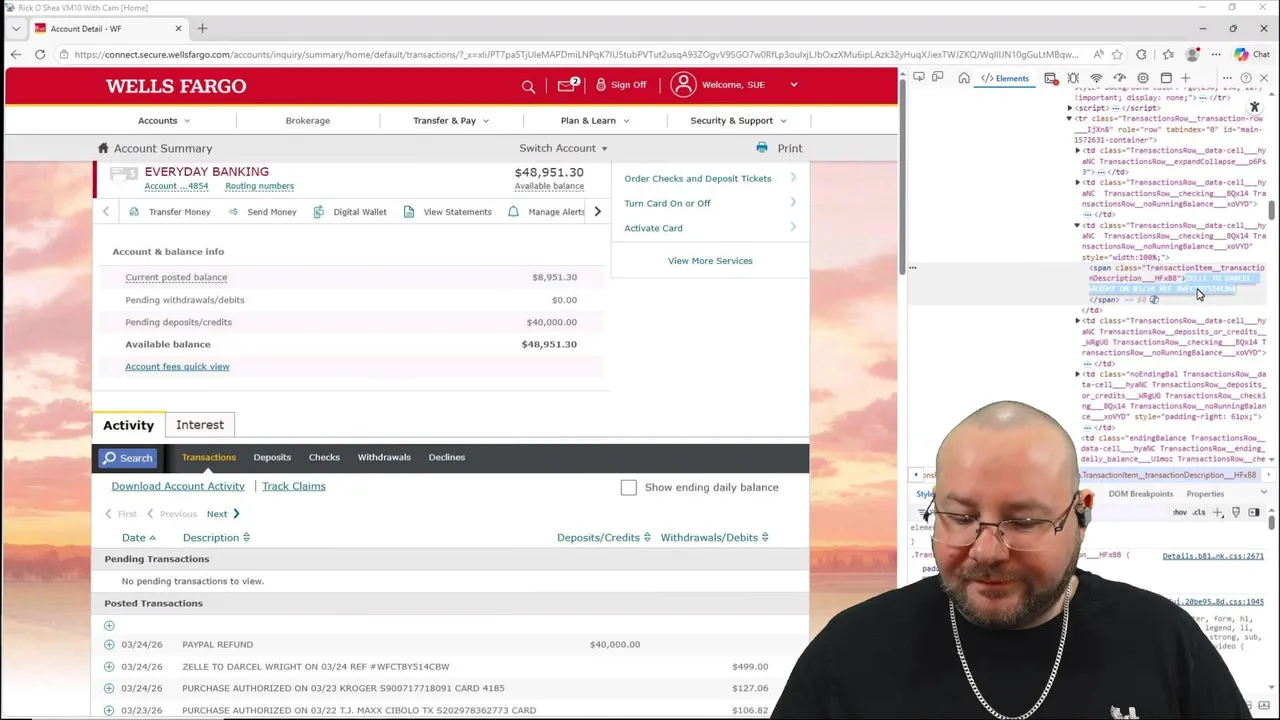Screen dimensions: 1280x720
Task: Click the browser refresh icon
Action: click(40, 55)
